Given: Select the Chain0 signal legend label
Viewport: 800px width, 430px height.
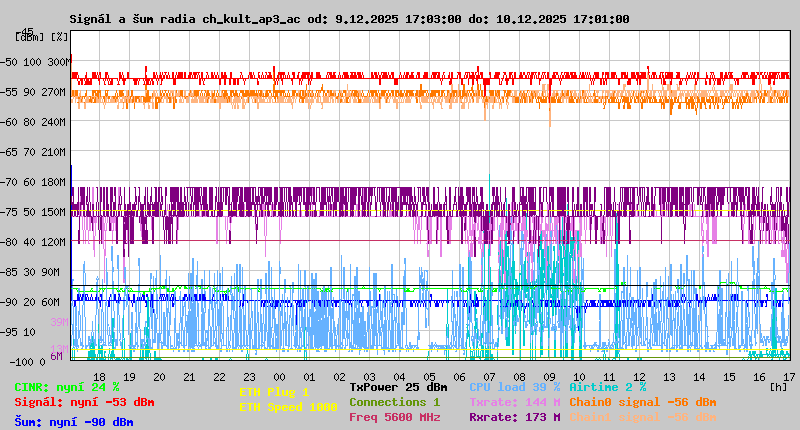Looking at the screenshot, I should [642, 402].
